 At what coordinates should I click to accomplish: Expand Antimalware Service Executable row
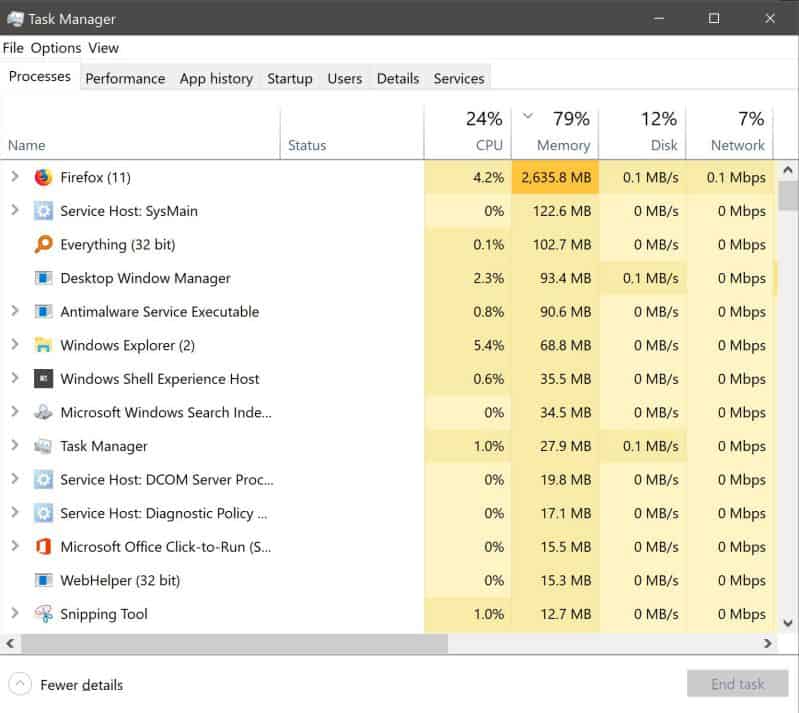(x=15, y=311)
